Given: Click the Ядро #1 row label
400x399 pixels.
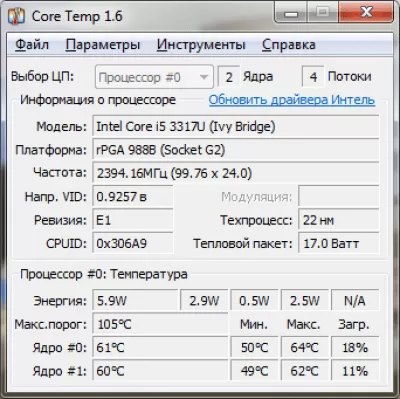Looking at the screenshot, I should [x=60, y=371].
